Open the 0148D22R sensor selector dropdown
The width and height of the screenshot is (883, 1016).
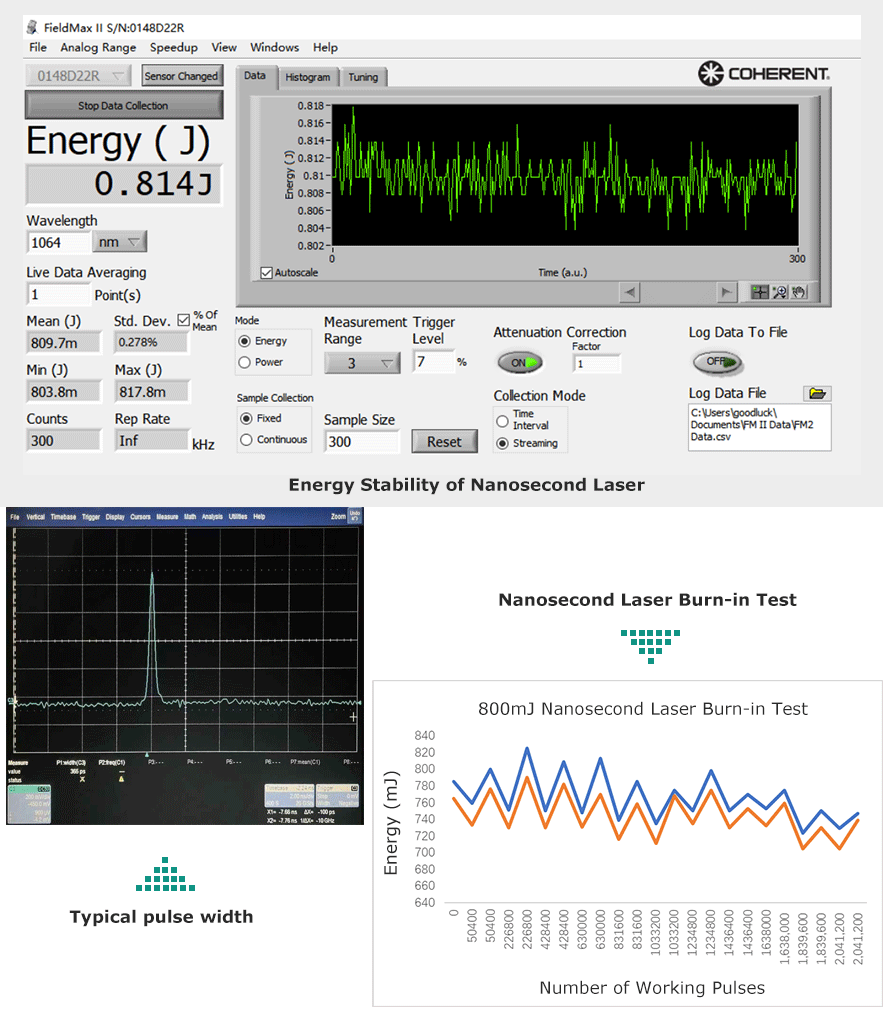78,76
